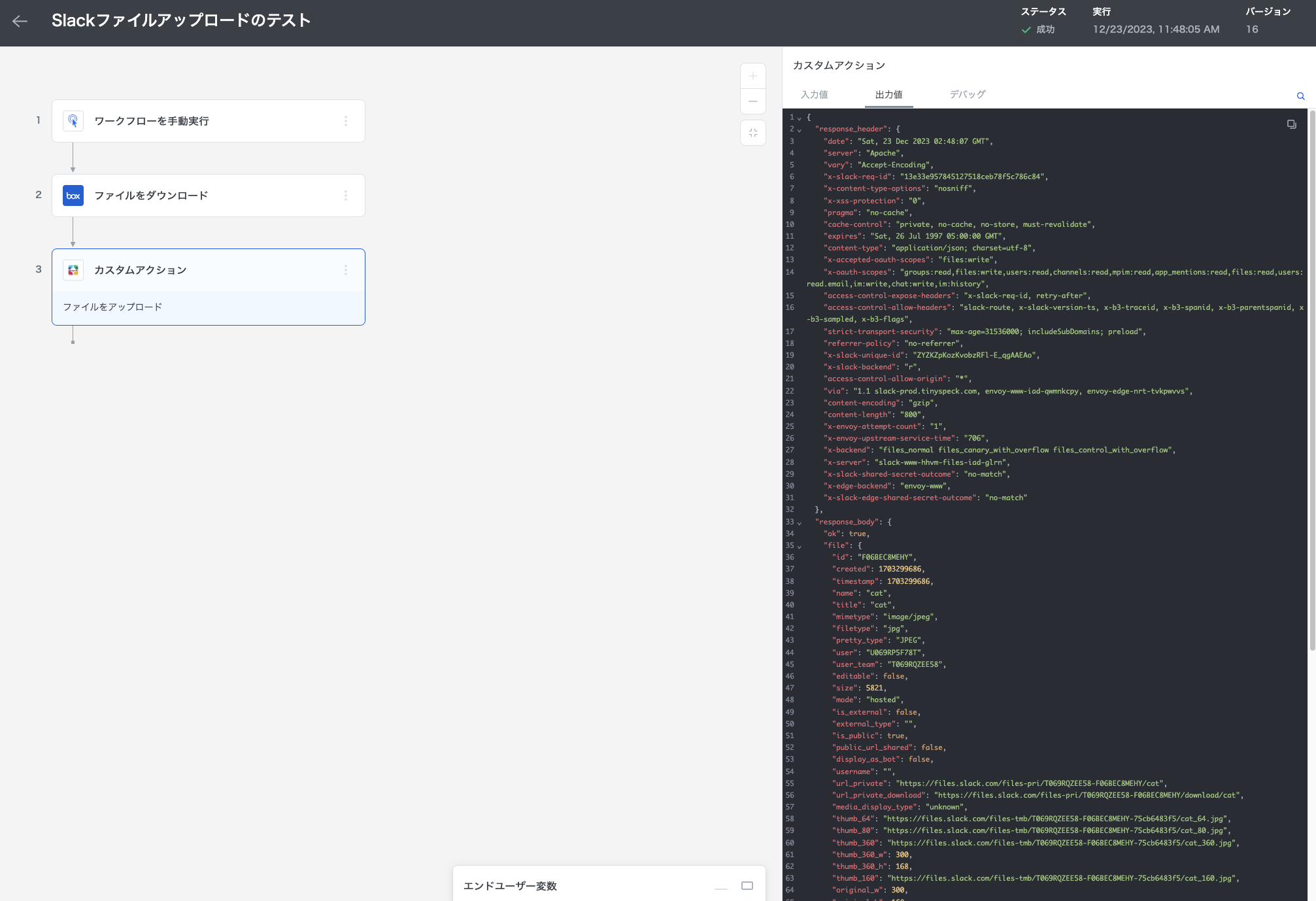Collapse the file JSON object
The height and width of the screenshot is (901, 1316).
[x=799, y=547]
